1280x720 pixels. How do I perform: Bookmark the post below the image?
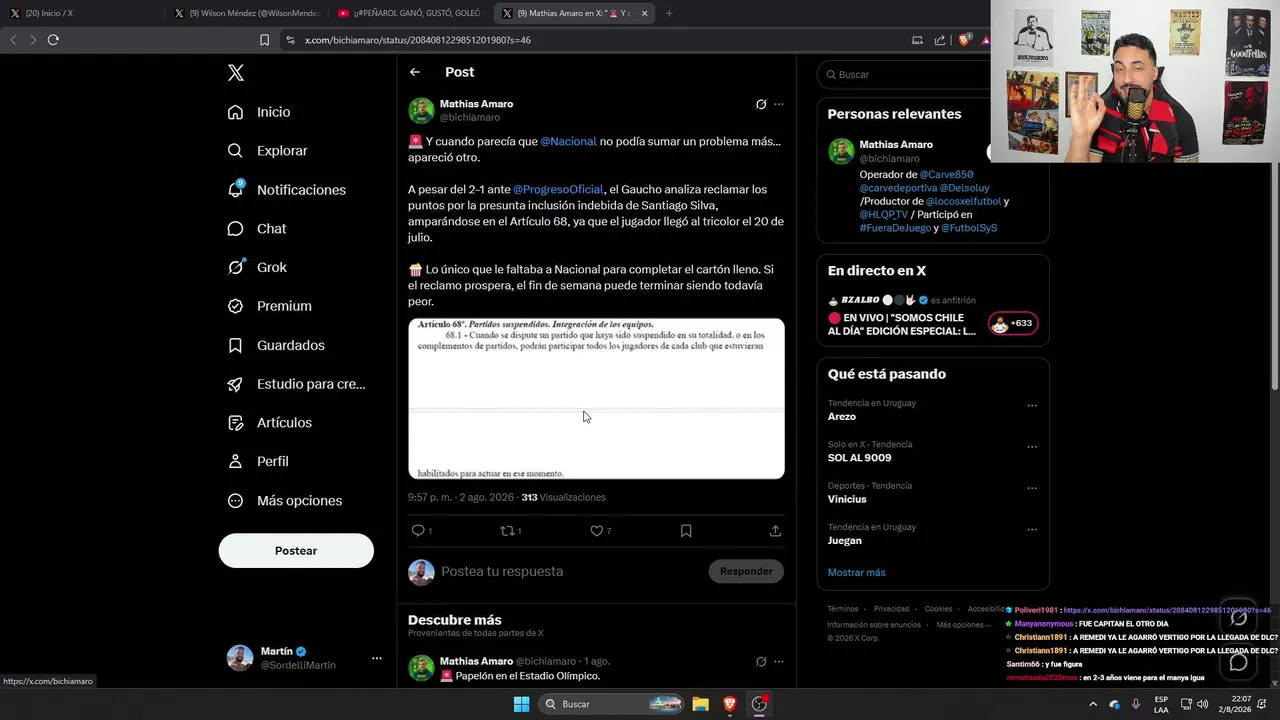[686, 531]
